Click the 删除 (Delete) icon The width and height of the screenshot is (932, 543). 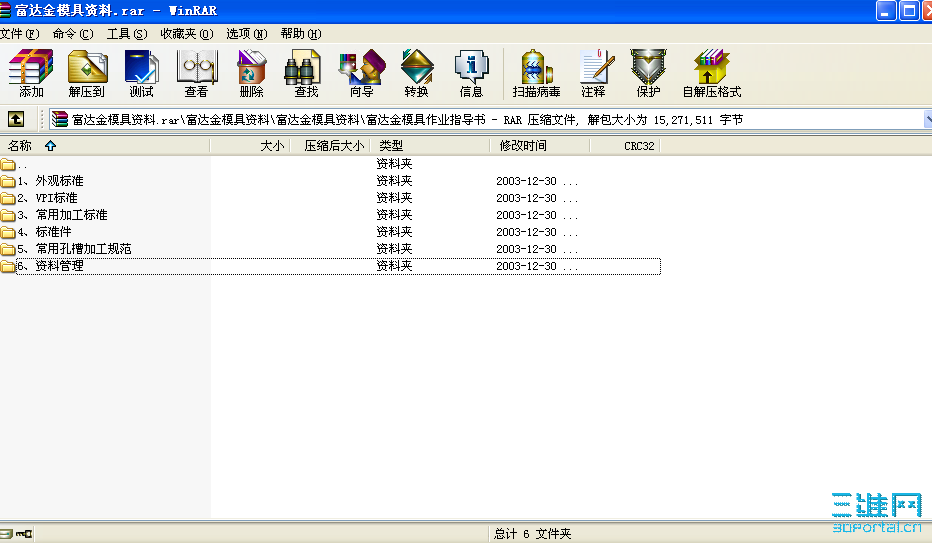tap(251, 72)
